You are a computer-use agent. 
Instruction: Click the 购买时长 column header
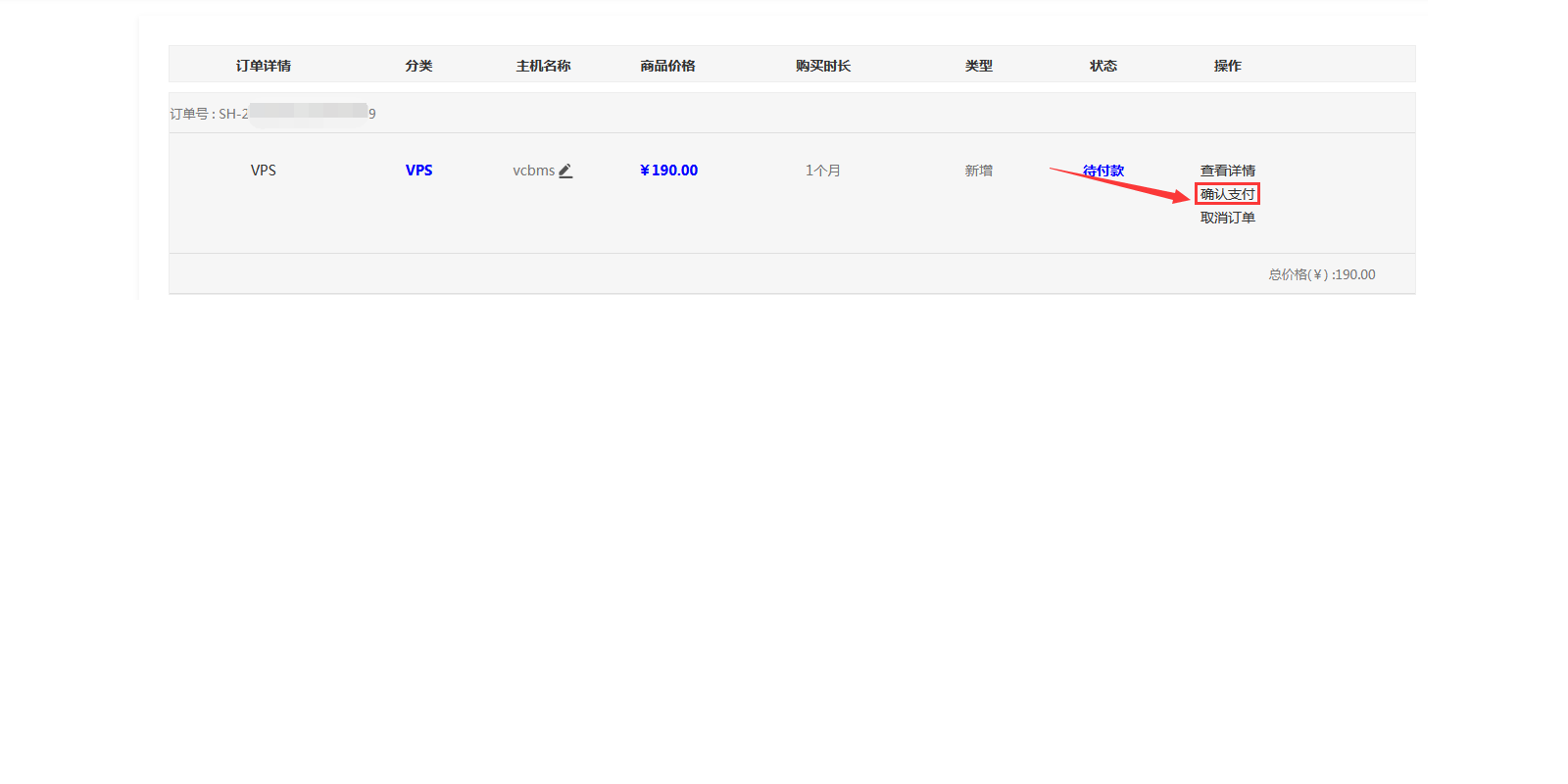point(823,66)
